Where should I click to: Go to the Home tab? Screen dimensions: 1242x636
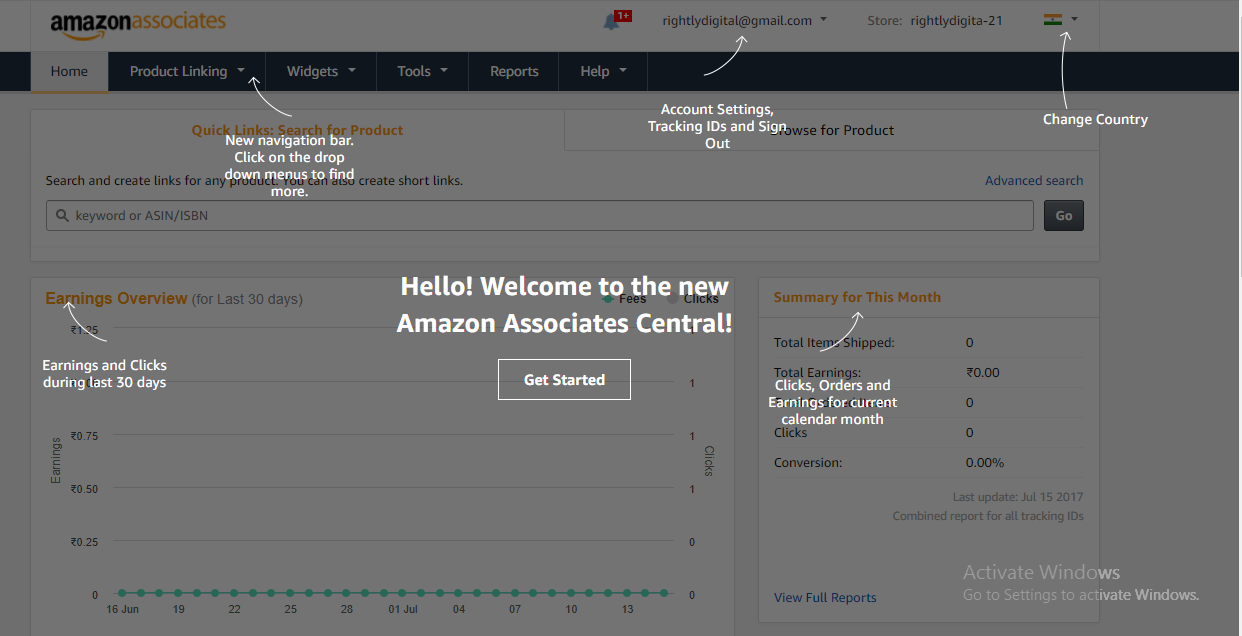pyautogui.click(x=69, y=71)
